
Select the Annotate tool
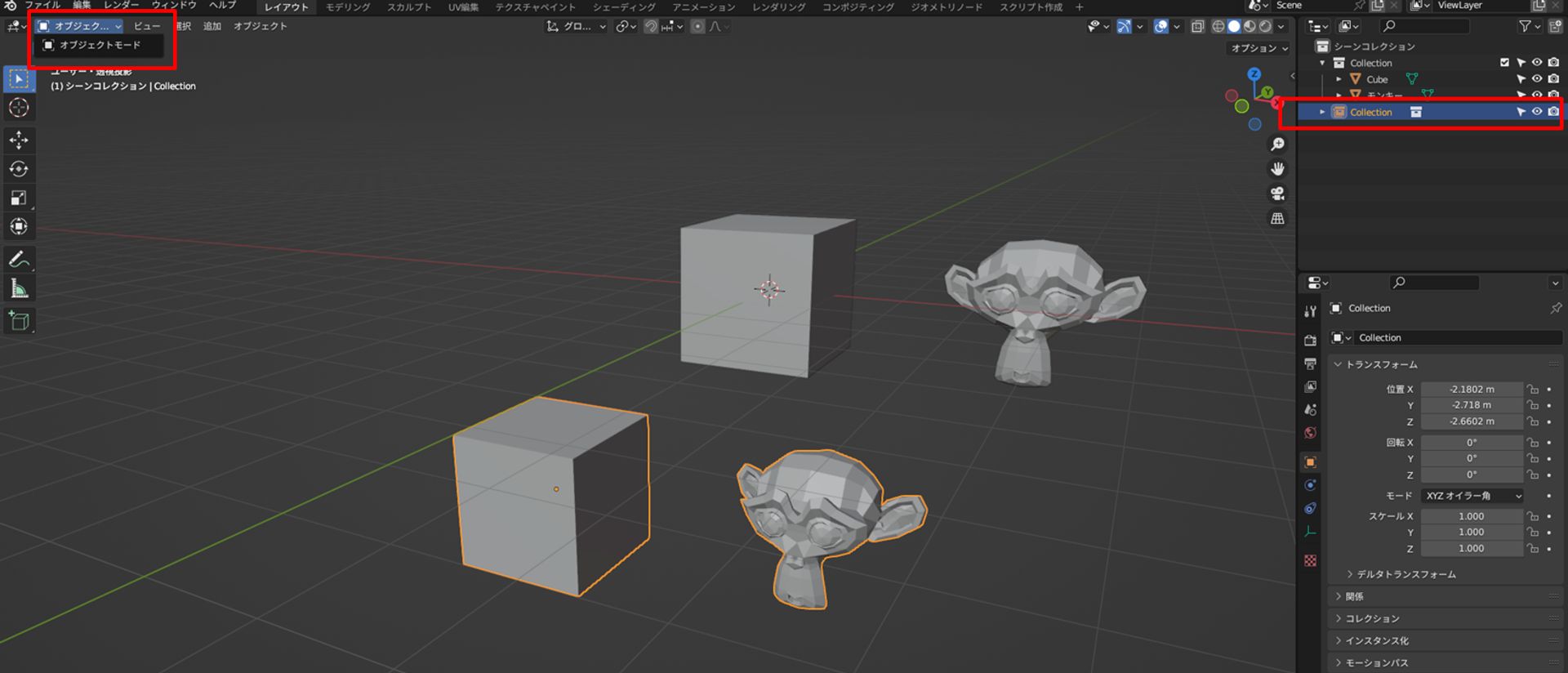point(19,260)
